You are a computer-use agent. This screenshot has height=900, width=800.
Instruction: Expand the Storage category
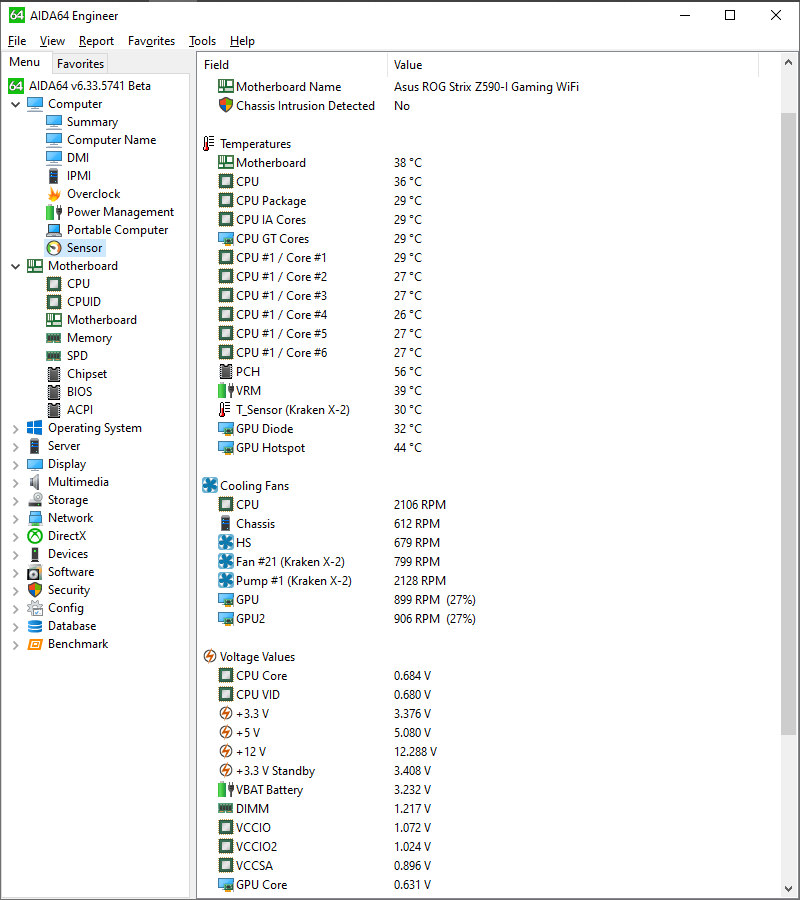tap(15, 499)
